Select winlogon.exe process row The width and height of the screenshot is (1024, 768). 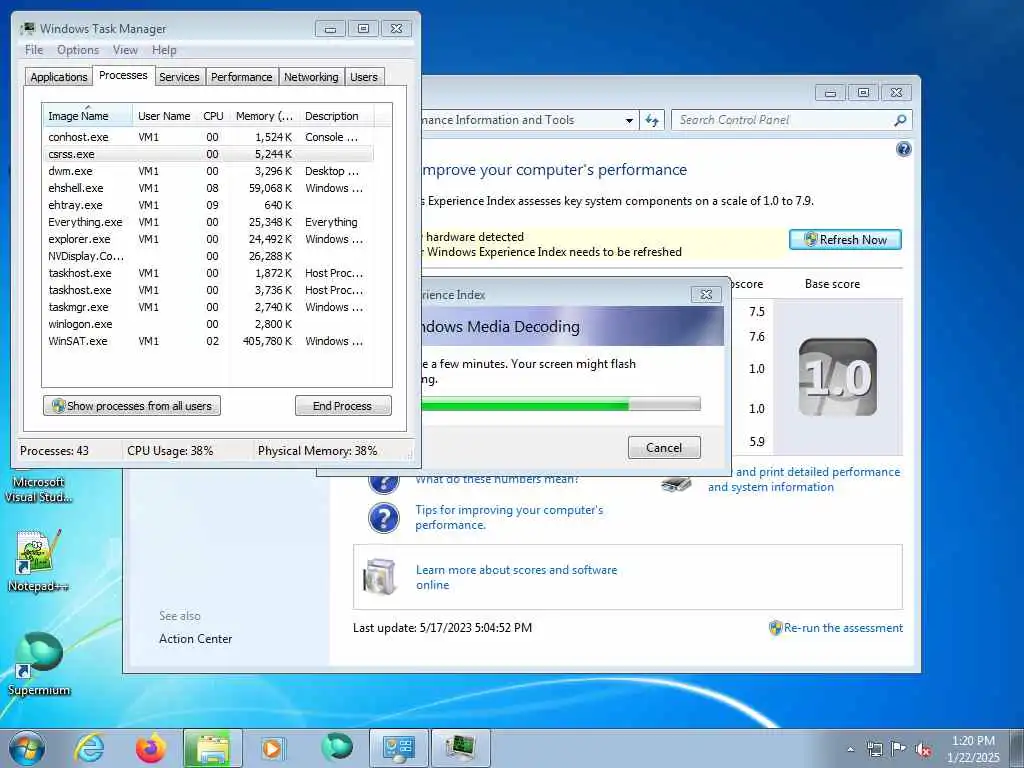pos(208,324)
